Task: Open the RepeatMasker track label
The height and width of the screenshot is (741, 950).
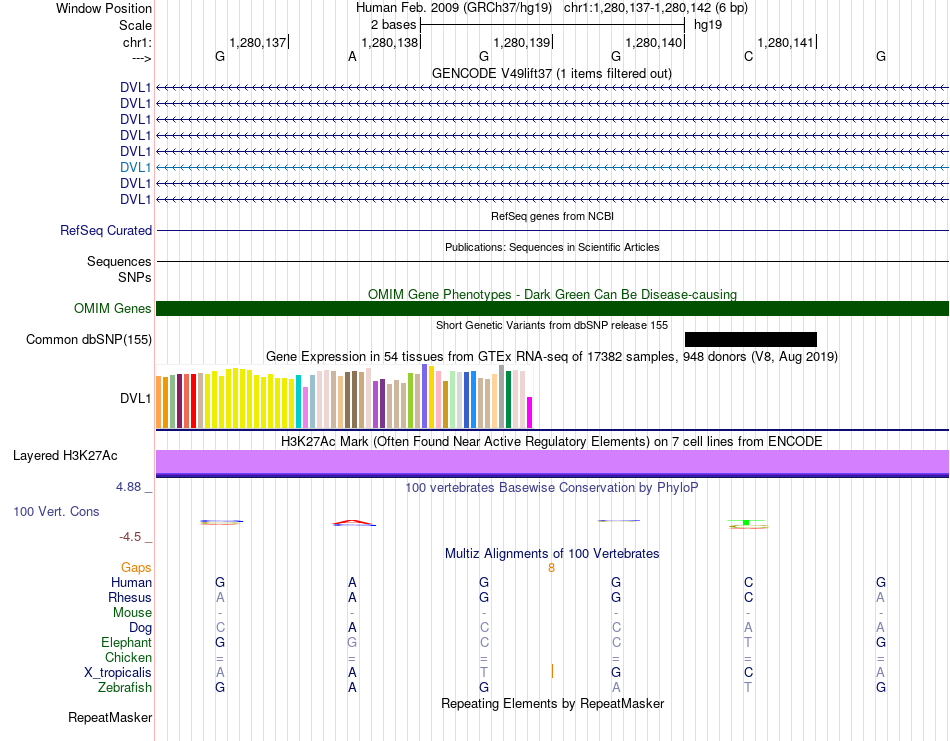Action: tap(110, 717)
